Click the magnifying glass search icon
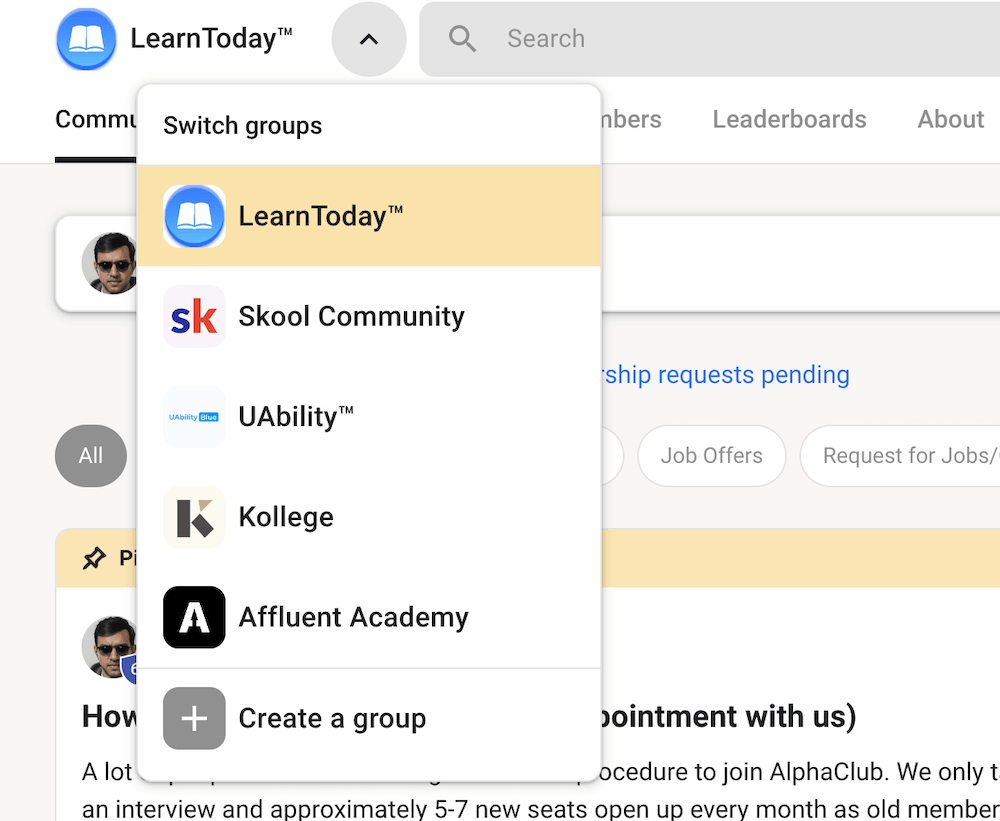The image size is (1000, 821). (462, 39)
